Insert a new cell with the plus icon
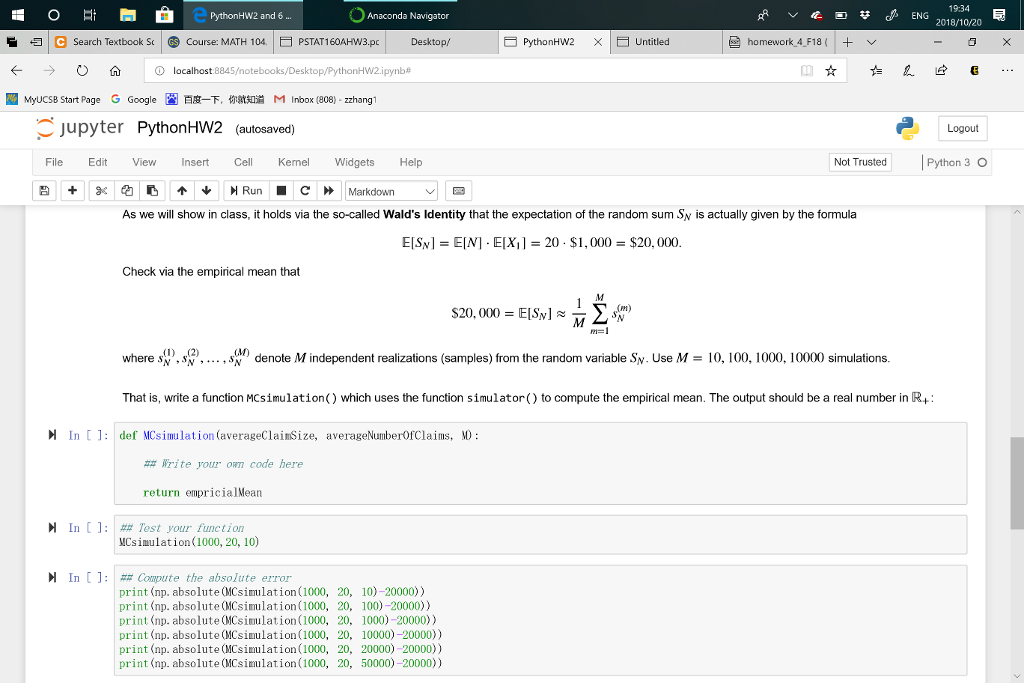Screen dimensions: 1024x683 [x=72, y=190]
